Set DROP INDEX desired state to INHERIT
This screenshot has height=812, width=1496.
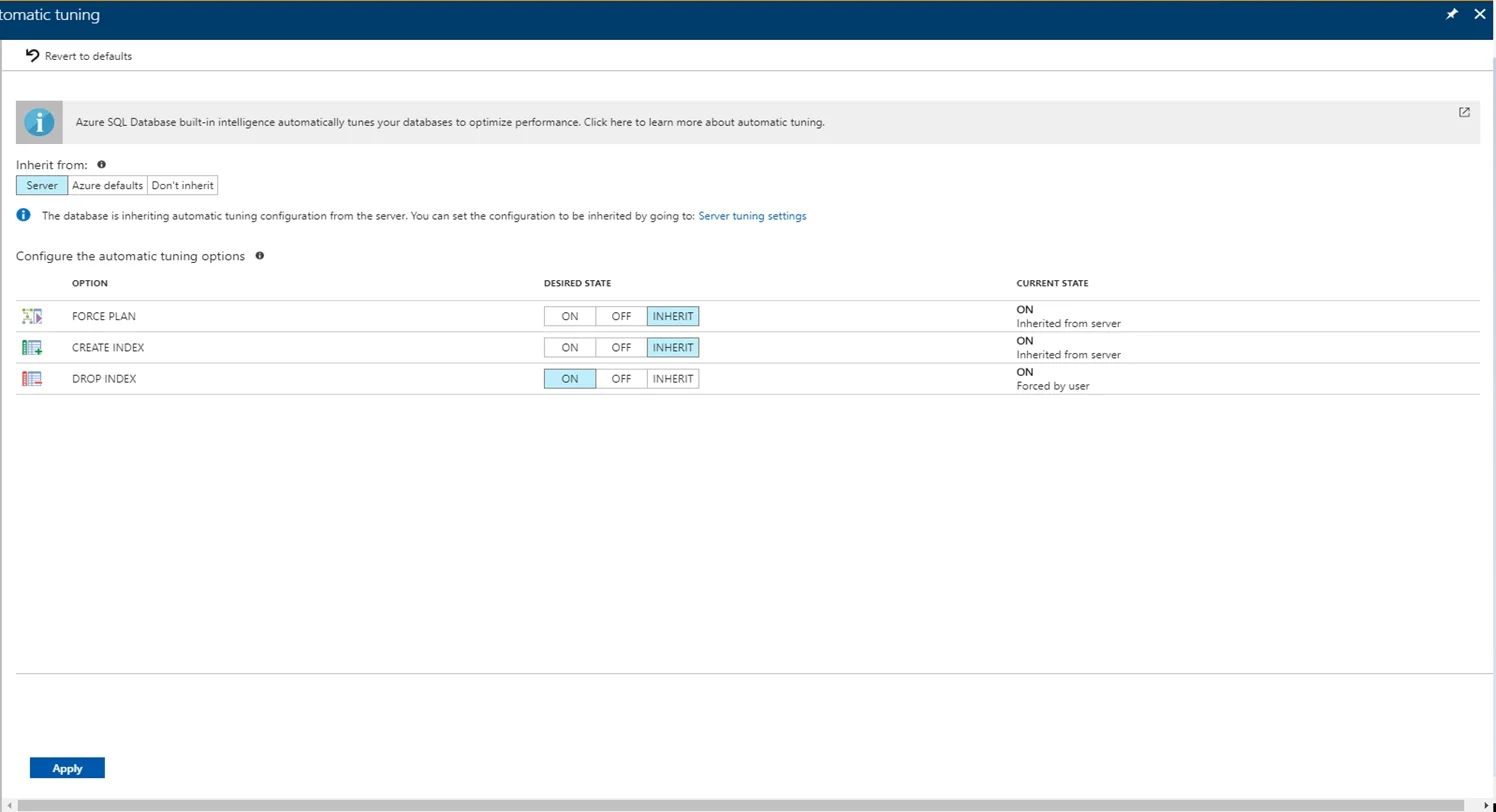point(673,379)
